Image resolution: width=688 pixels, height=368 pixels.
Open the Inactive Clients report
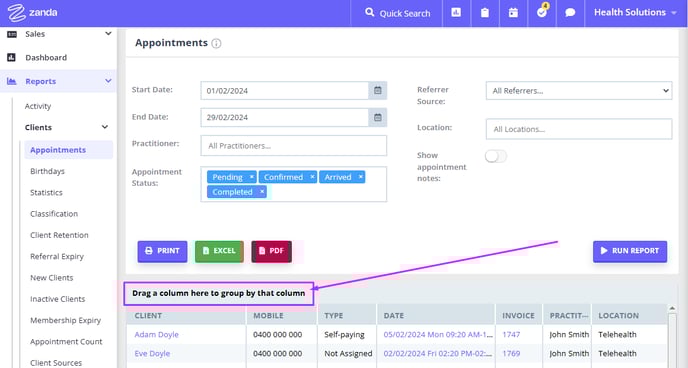tap(57, 299)
